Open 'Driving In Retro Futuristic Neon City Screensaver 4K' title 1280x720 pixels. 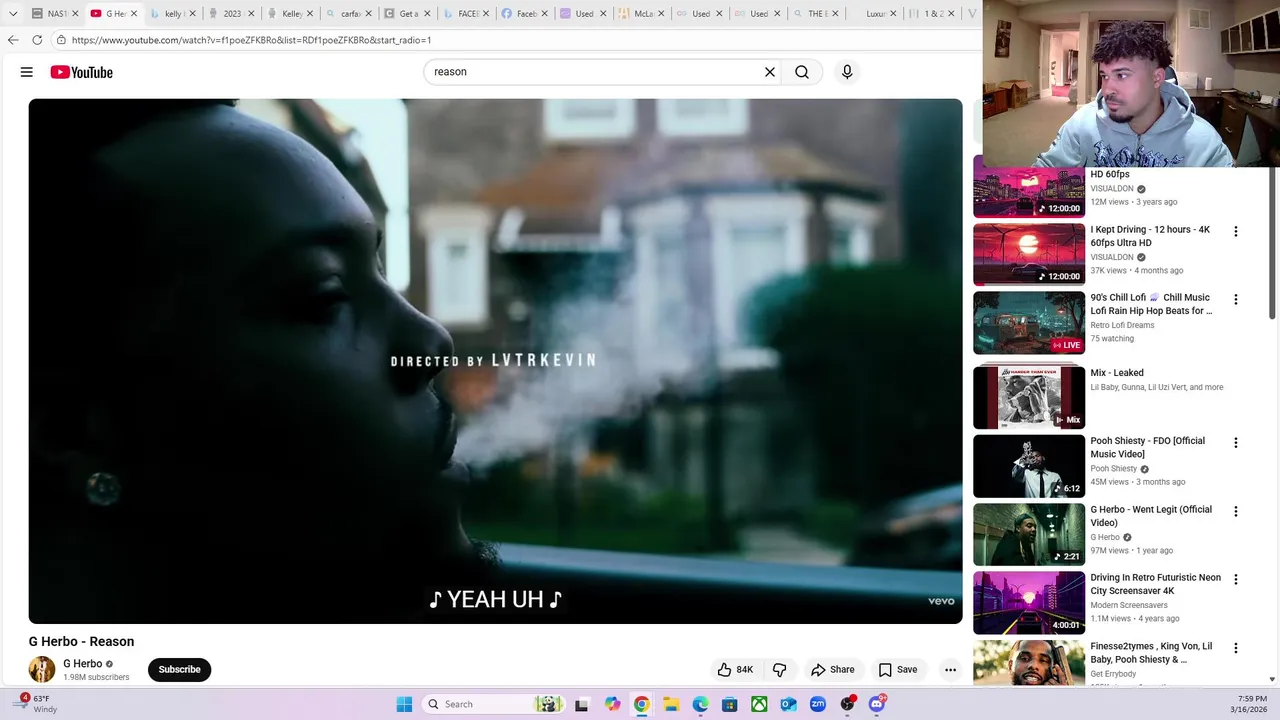pos(1155,584)
